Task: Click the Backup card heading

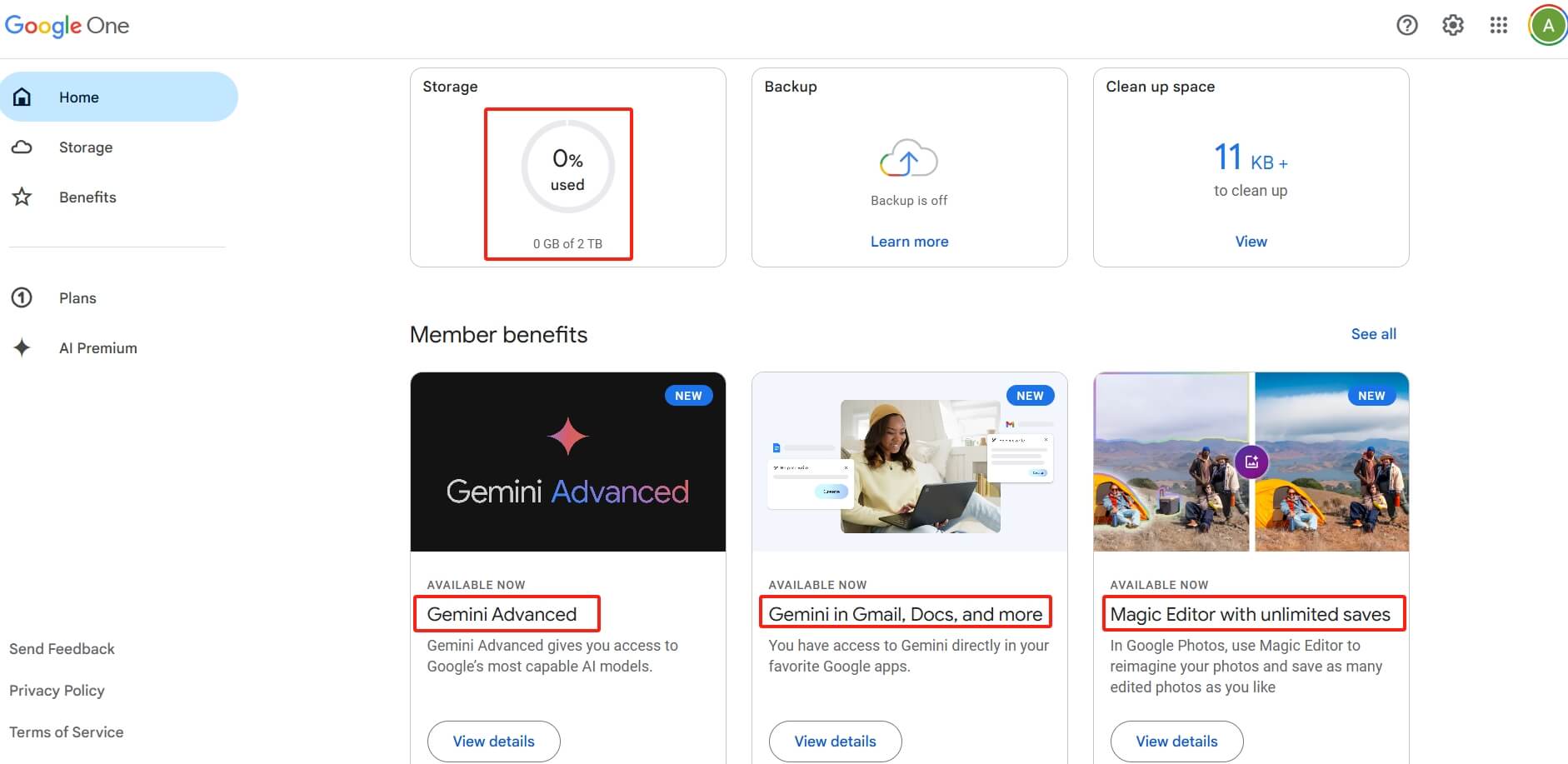Action: (791, 87)
